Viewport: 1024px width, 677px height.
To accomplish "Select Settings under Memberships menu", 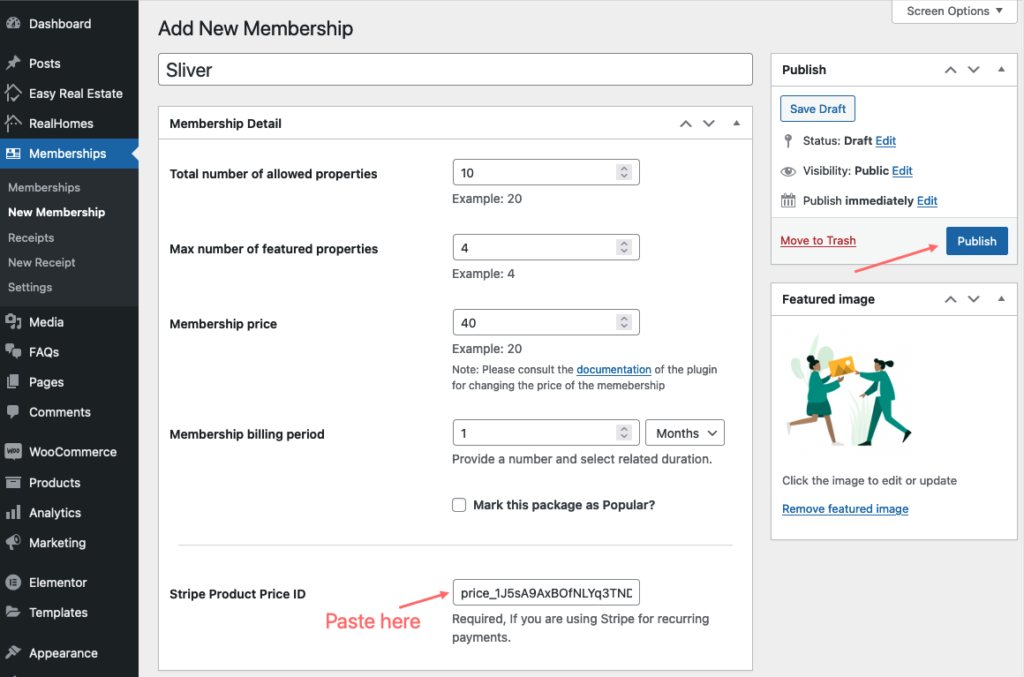I will click(x=30, y=287).
